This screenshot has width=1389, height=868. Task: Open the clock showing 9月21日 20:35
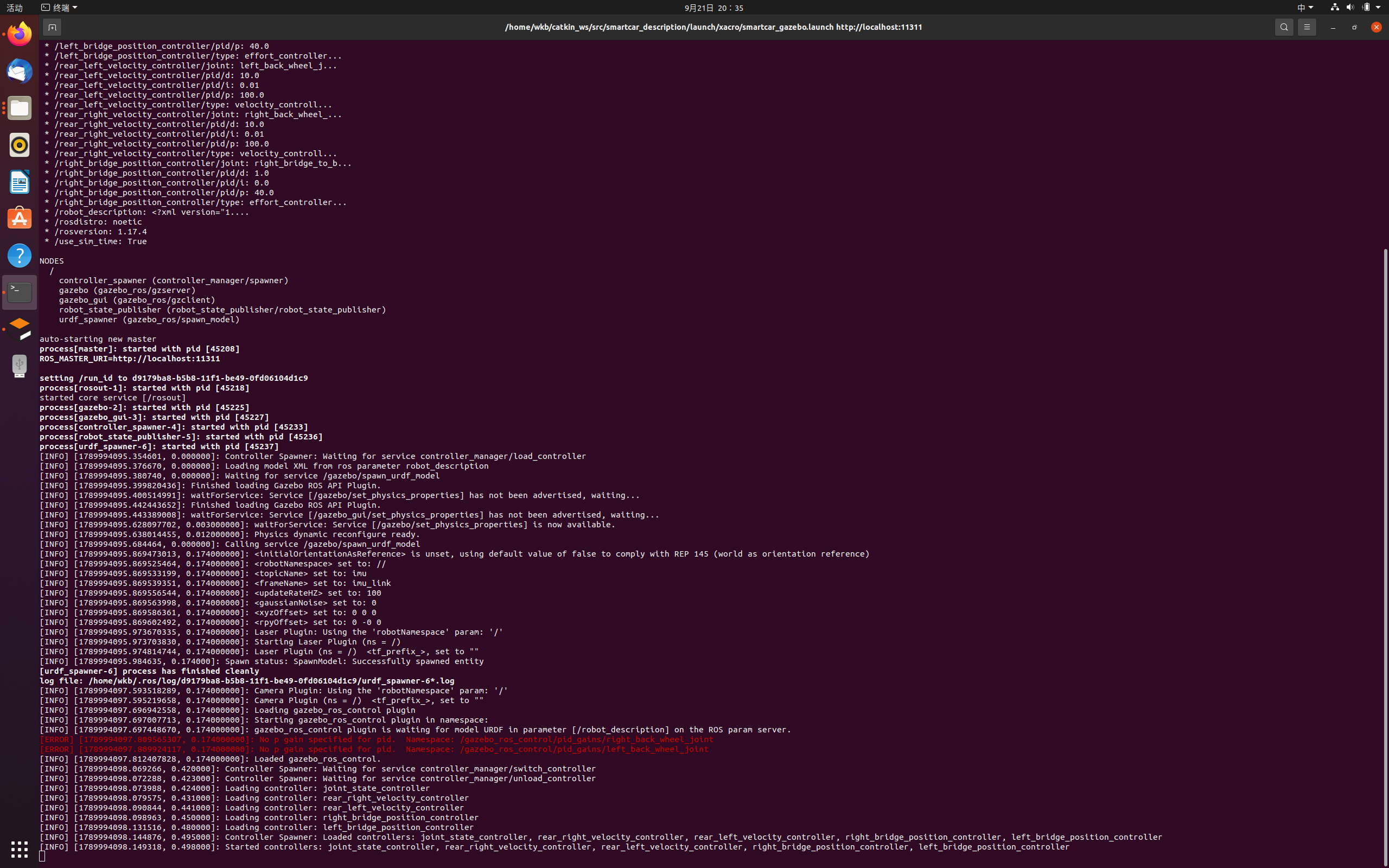[x=713, y=8]
